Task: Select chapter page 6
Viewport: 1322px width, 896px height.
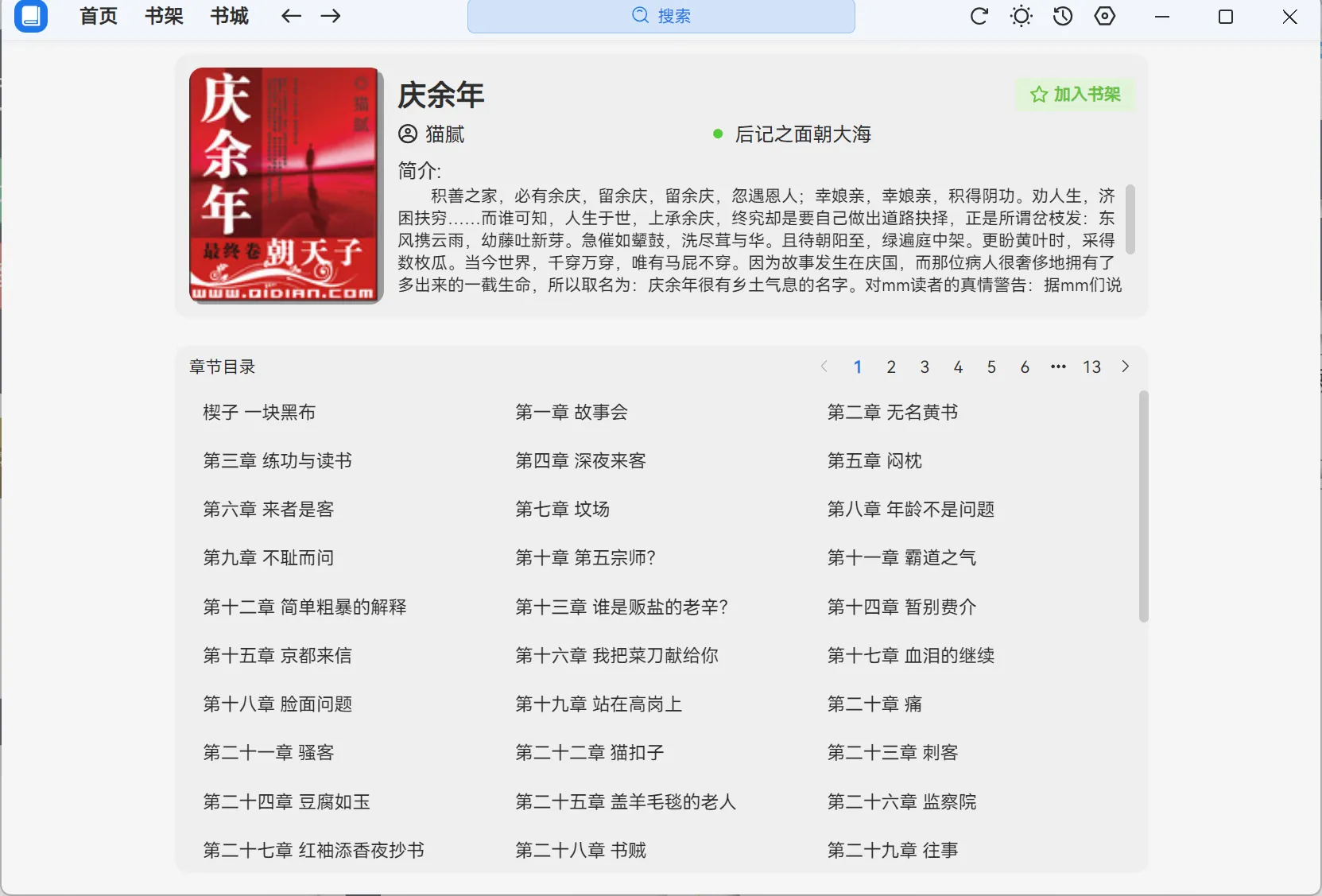Action: coord(1025,367)
